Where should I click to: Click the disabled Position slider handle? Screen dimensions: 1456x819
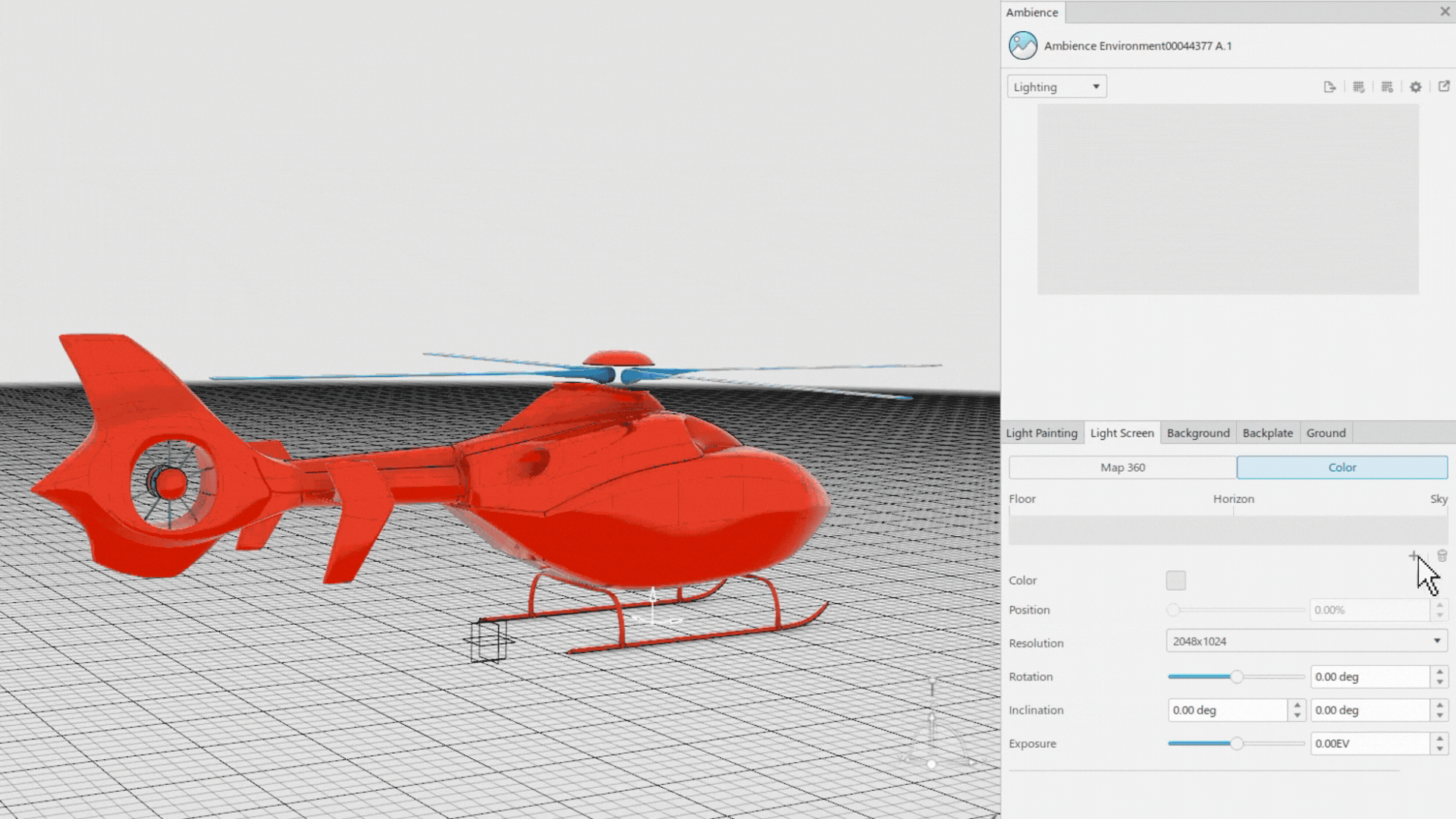click(1173, 610)
